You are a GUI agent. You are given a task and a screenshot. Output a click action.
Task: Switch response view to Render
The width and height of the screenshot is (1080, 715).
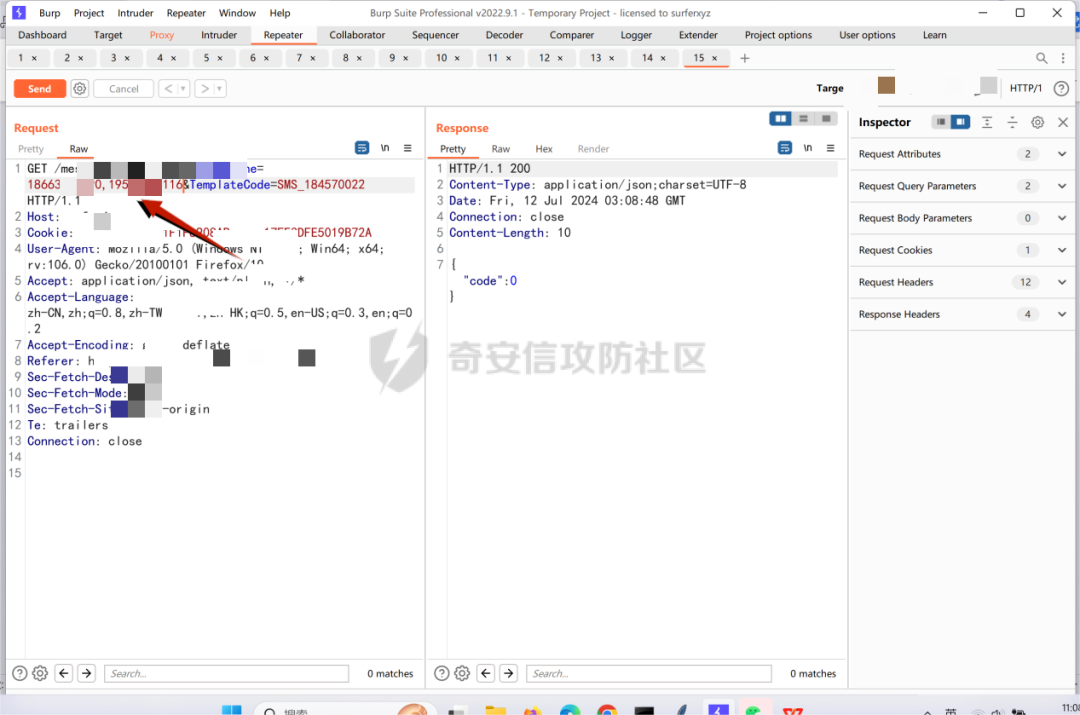[x=593, y=149]
